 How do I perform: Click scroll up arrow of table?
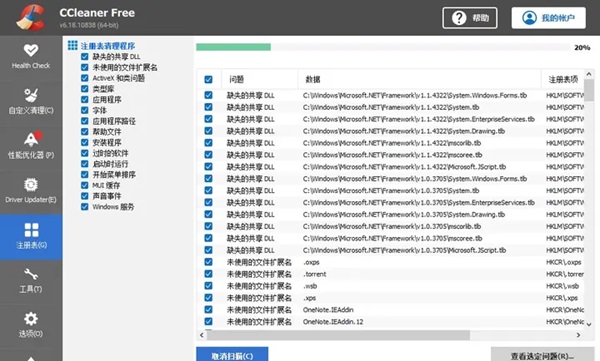[589, 74]
